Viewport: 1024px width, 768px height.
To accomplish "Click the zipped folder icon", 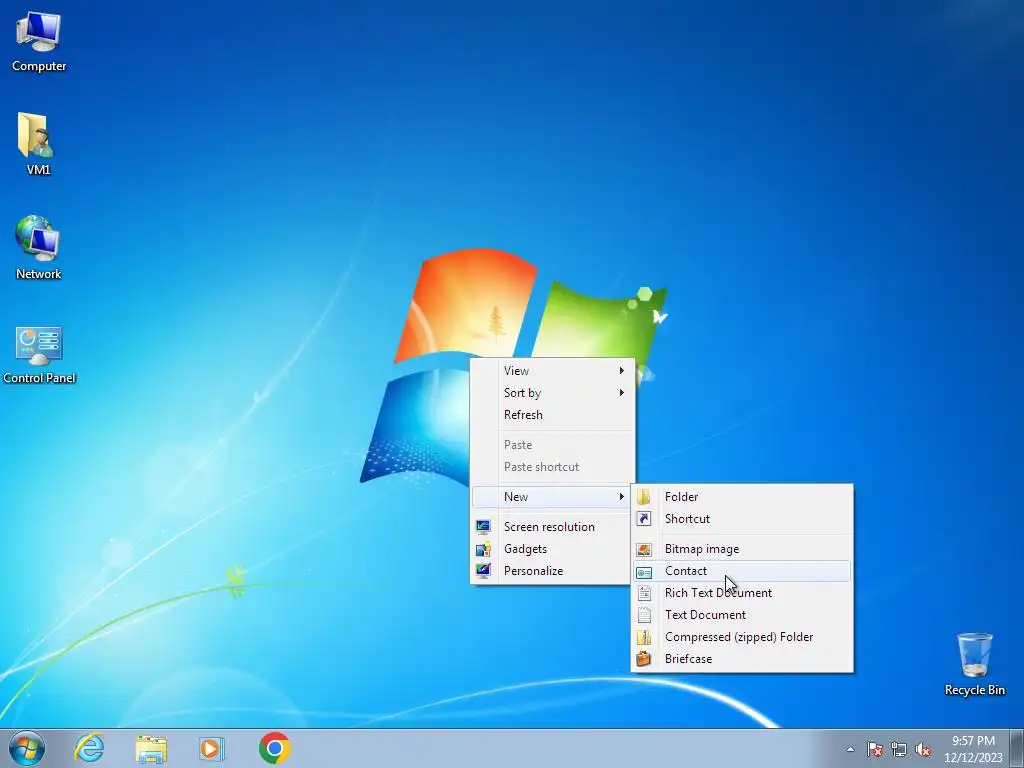I will (x=644, y=637).
